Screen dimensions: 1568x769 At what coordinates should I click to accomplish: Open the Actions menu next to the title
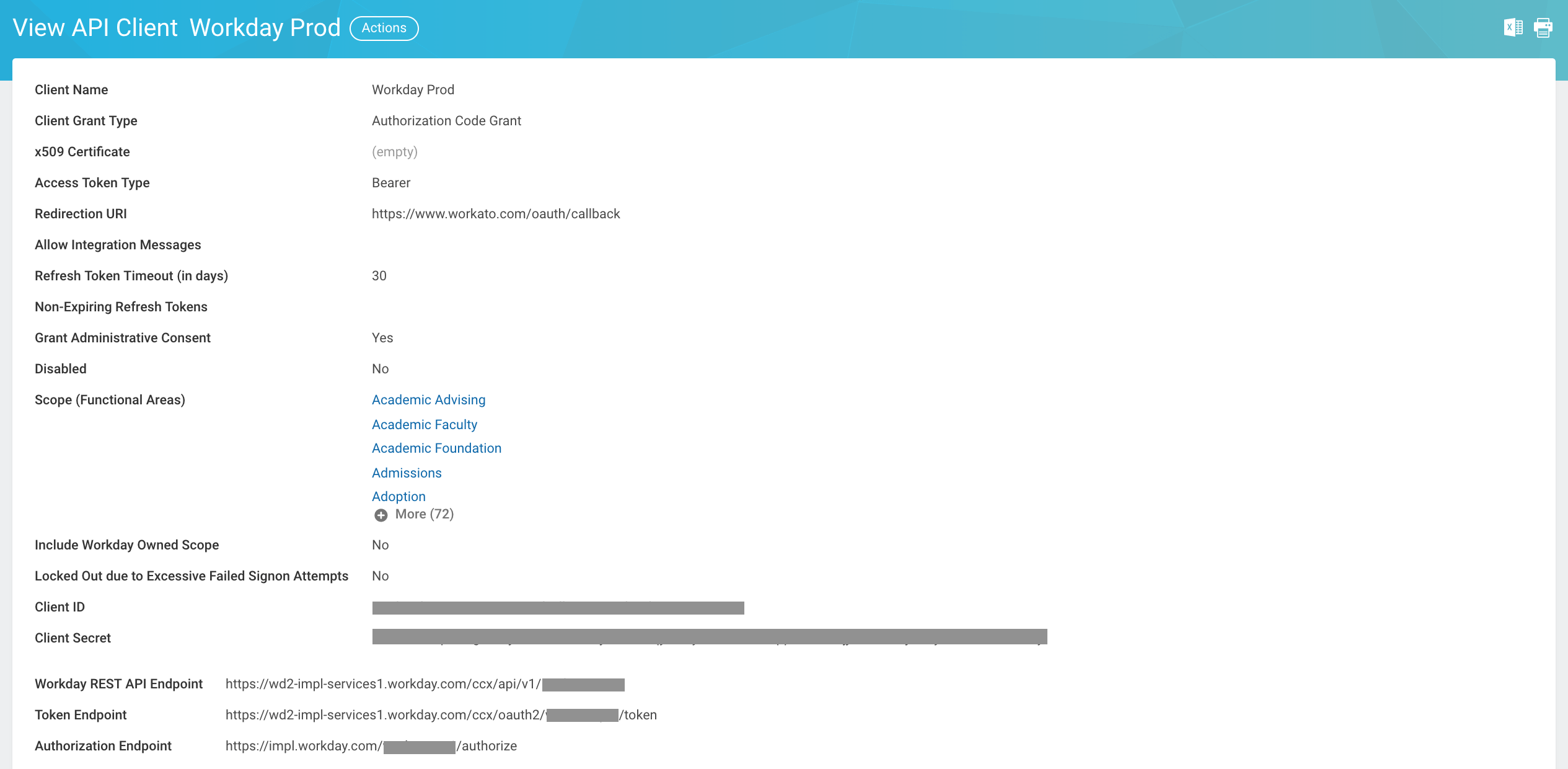point(384,28)
